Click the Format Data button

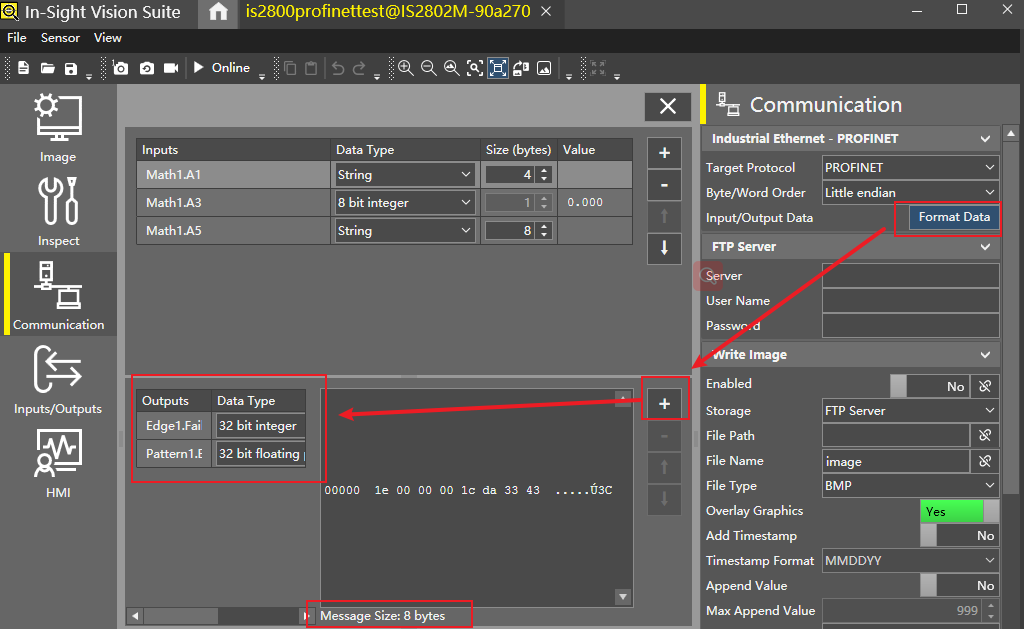[954, 217]
